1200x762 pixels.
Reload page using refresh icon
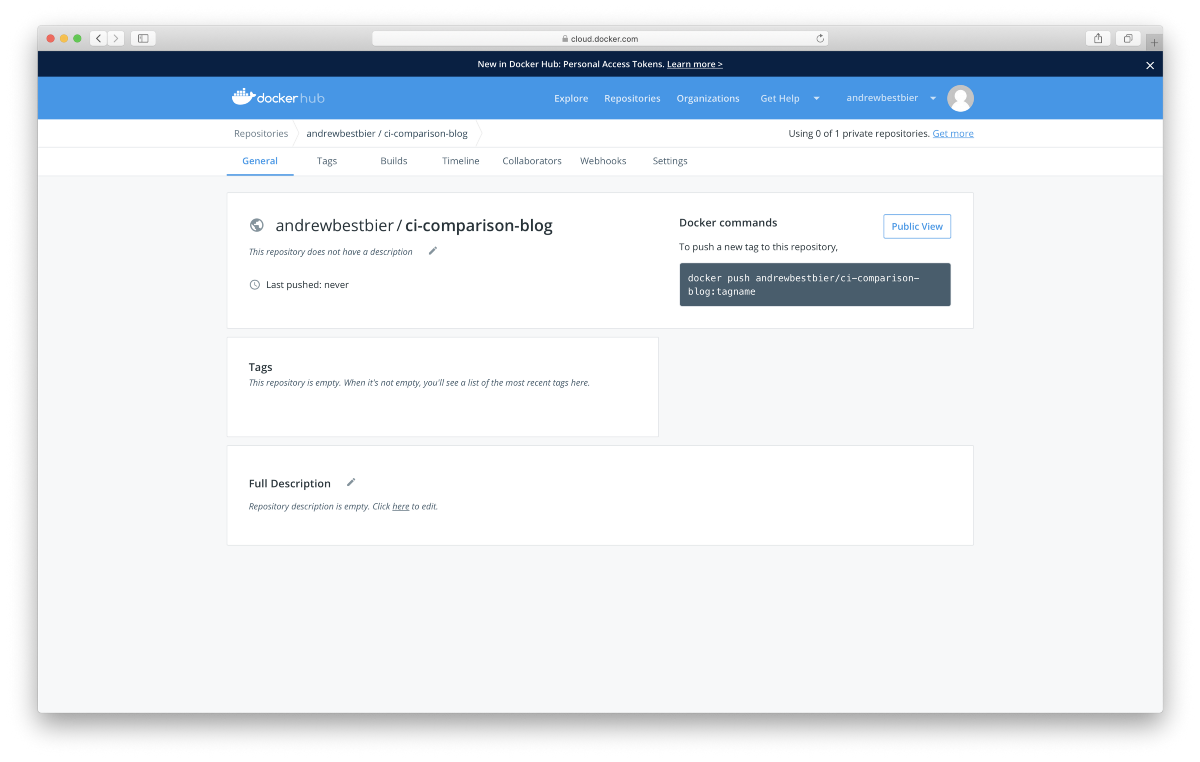(x=820, y=38)
